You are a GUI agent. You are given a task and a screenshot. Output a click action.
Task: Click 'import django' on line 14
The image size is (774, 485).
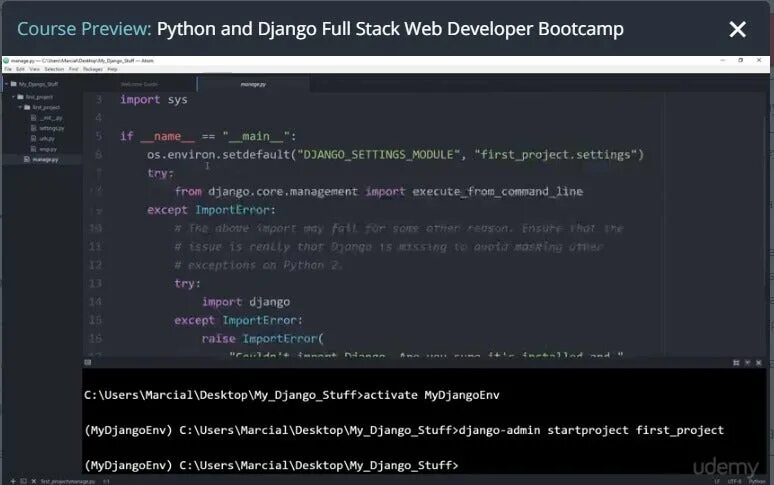coord(246,302)
